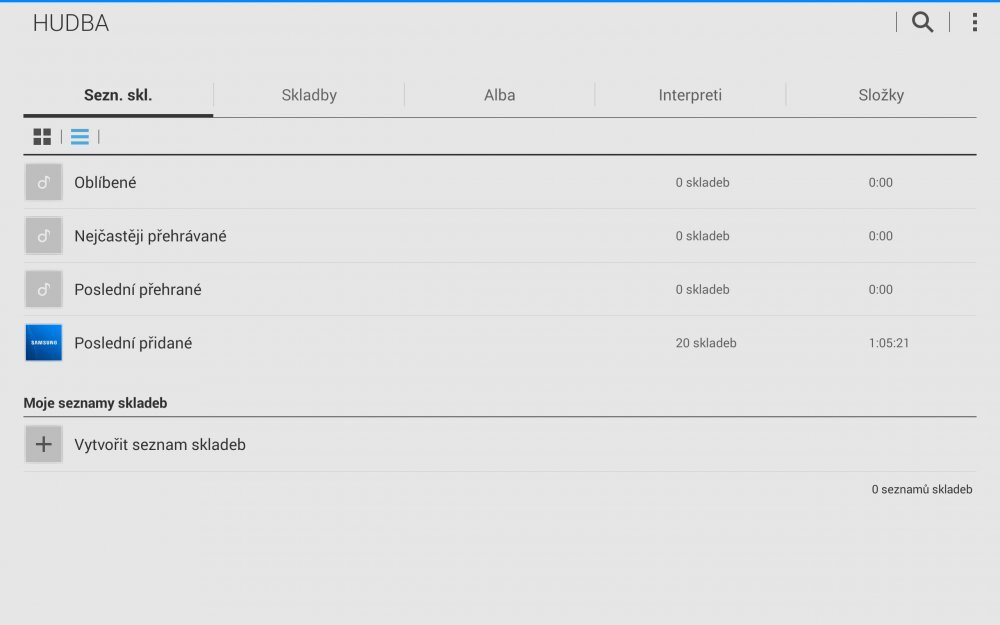1000x625 pixels.
Task: Click Vytvořit seznam skladeb
Action: coord(160,443)
